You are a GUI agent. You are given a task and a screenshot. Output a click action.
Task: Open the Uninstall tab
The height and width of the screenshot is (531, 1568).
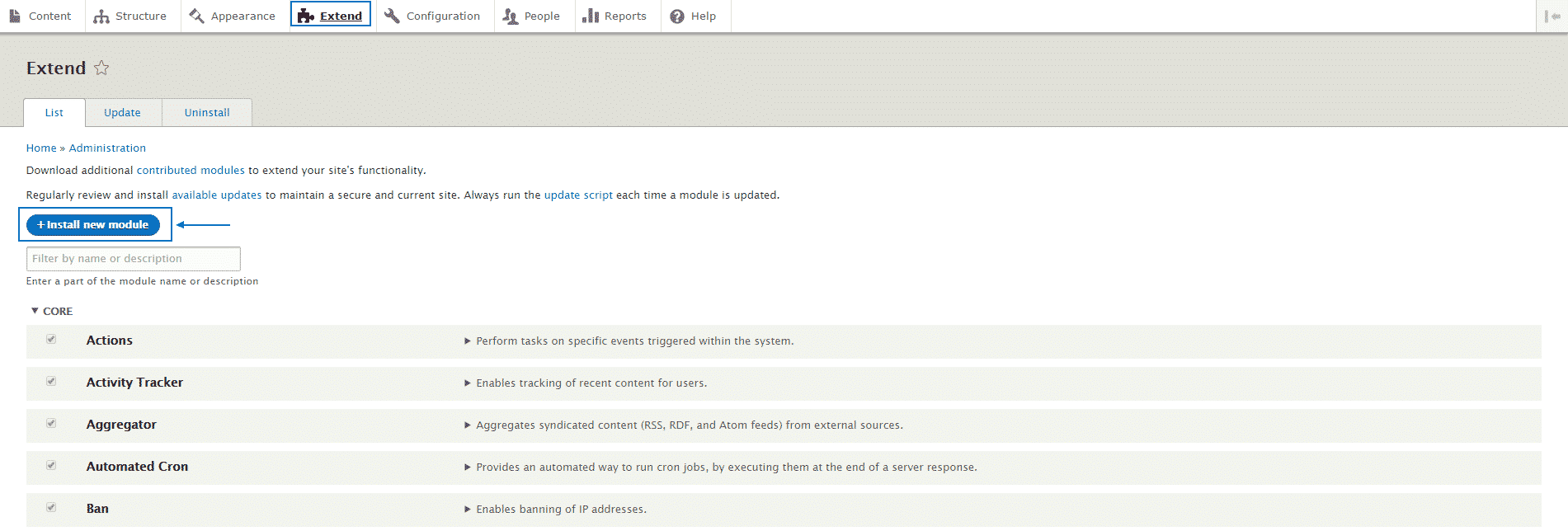tap(207, 113)
